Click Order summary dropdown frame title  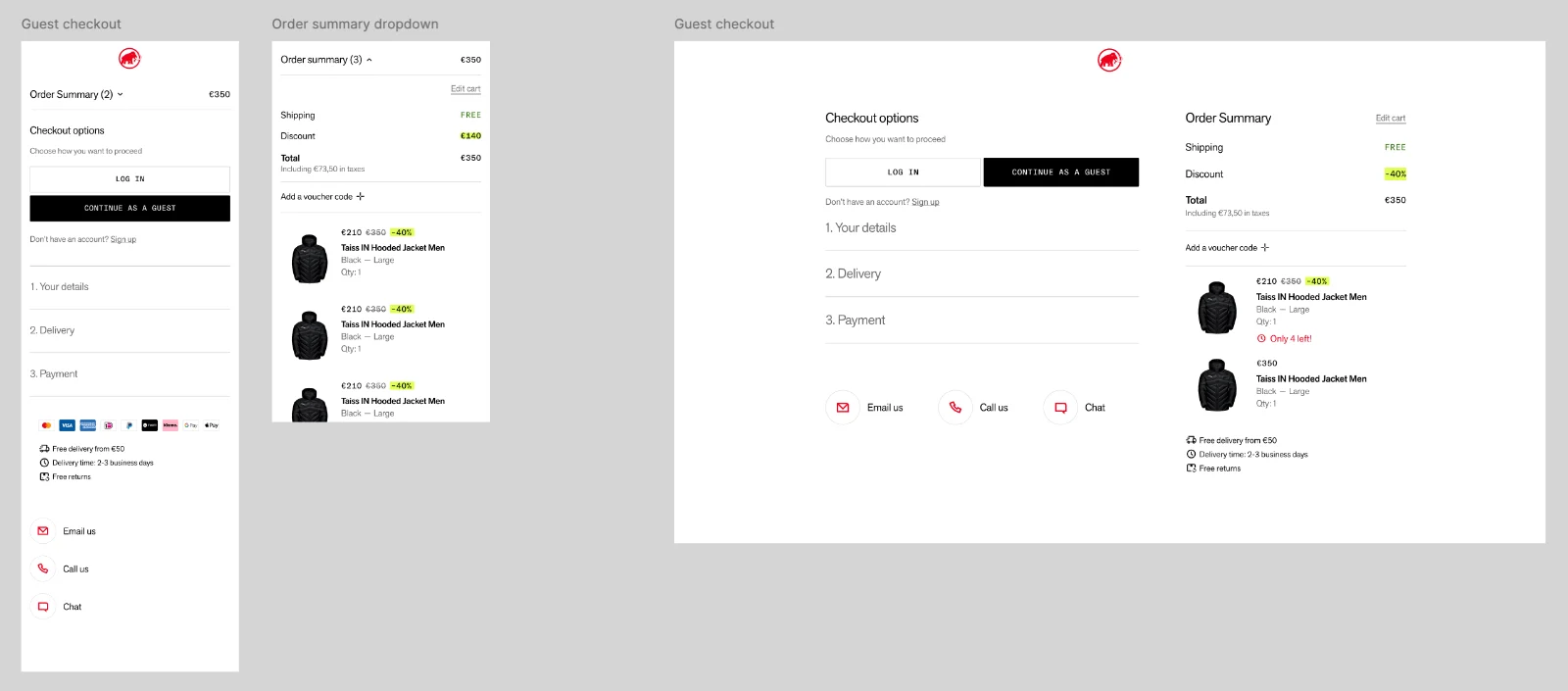click(355, 24)
